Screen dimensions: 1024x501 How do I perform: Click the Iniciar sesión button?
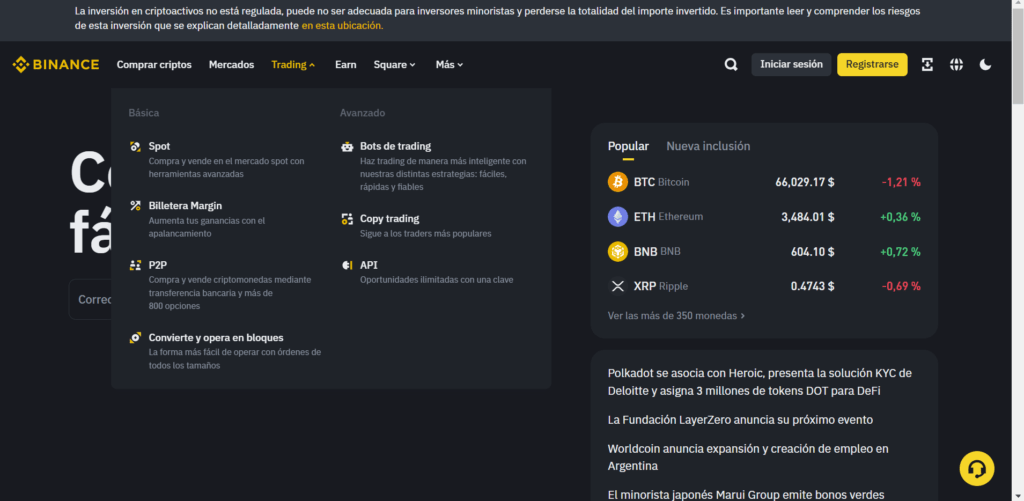pyautogui.click(x=791, y=65)
